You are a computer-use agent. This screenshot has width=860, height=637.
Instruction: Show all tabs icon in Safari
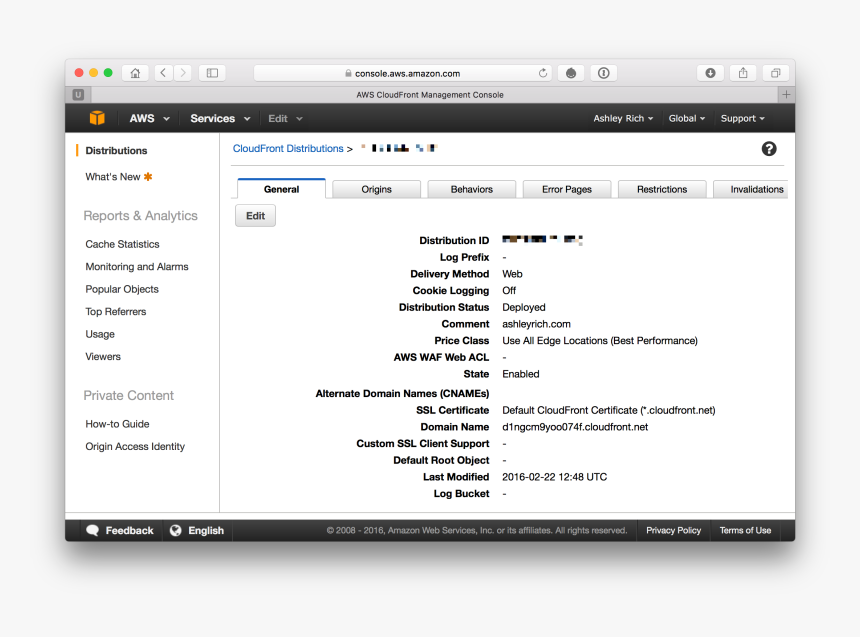coord(776,73)
